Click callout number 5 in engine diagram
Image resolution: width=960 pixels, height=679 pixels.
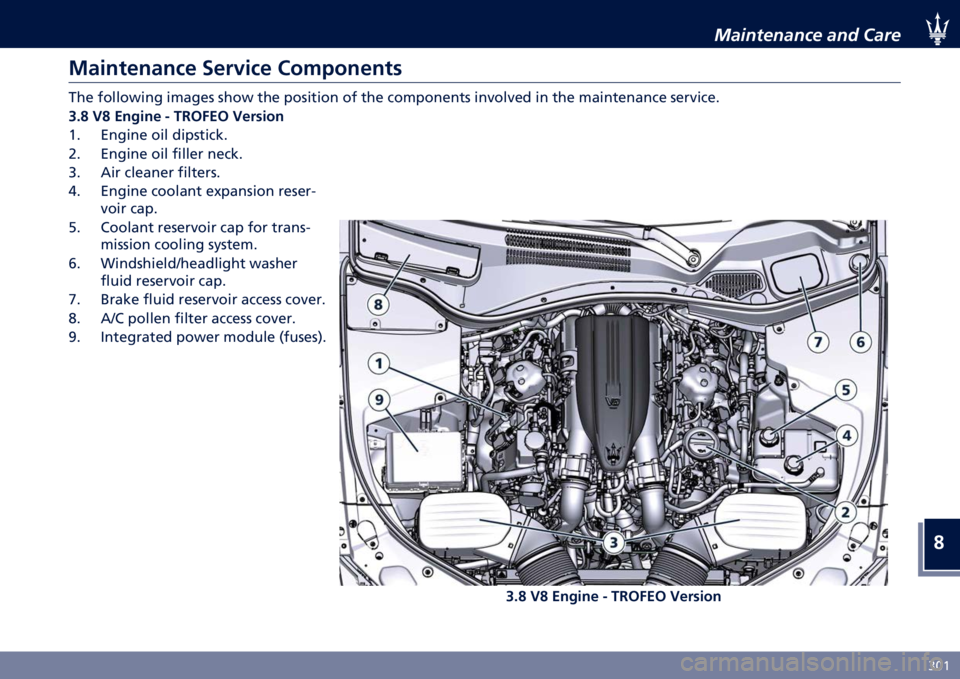pos(846,390)
